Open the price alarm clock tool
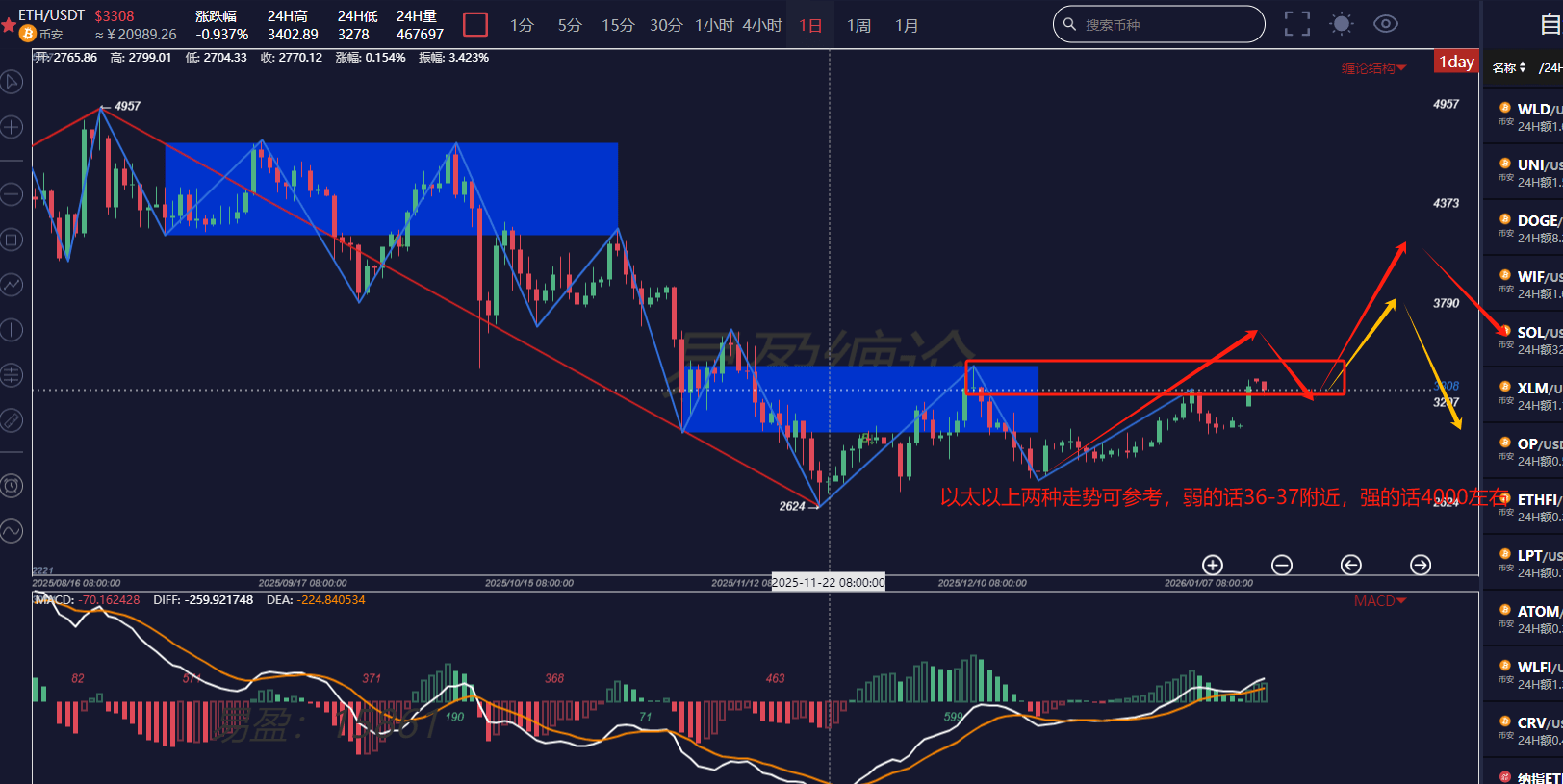 (x=11, y=486)
